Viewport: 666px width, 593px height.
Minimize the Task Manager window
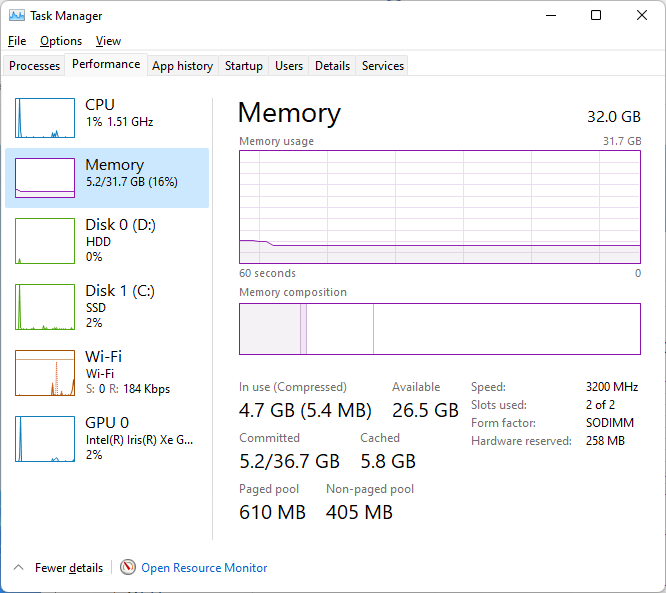[551, 16]
